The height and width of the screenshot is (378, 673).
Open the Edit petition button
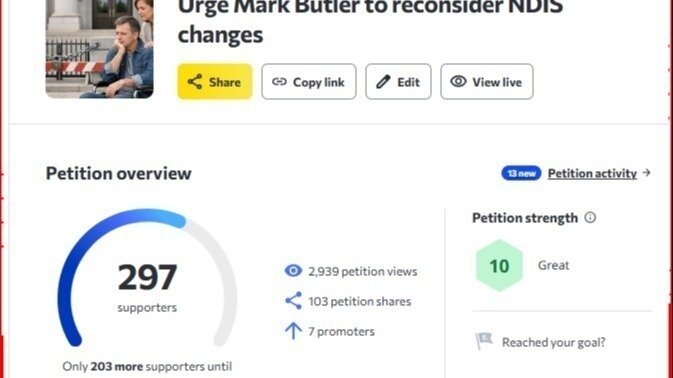point(398,82)
